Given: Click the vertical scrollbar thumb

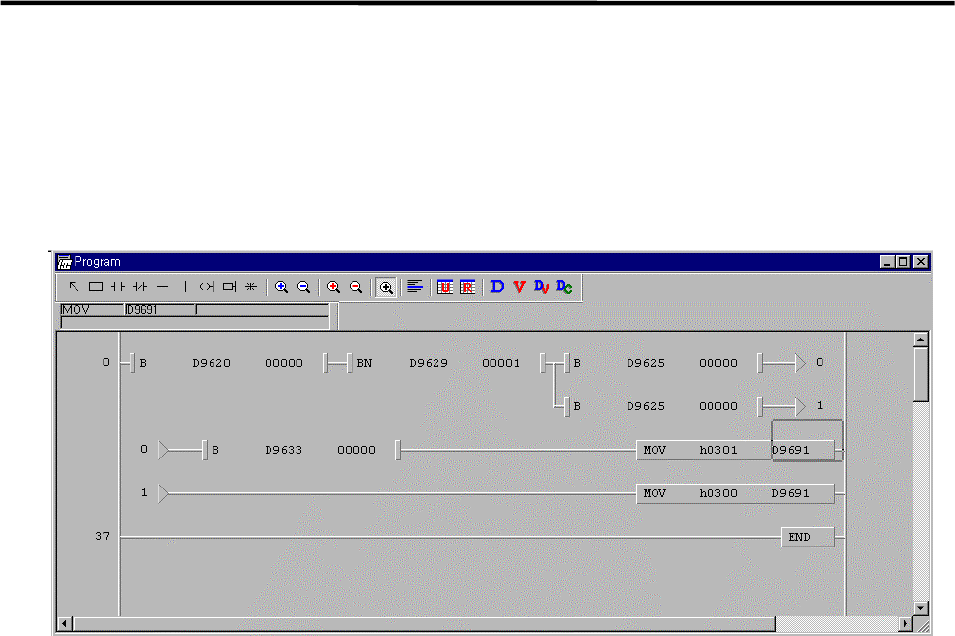Looking at the screenshot, I should (x=921, y=374).
